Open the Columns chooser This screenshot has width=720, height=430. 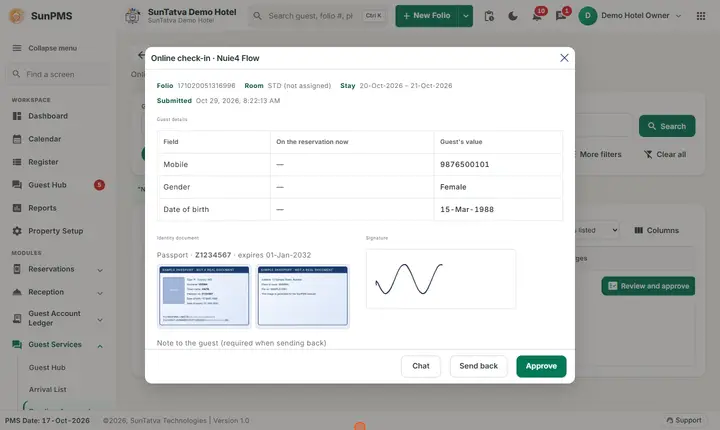pos(656,230)
